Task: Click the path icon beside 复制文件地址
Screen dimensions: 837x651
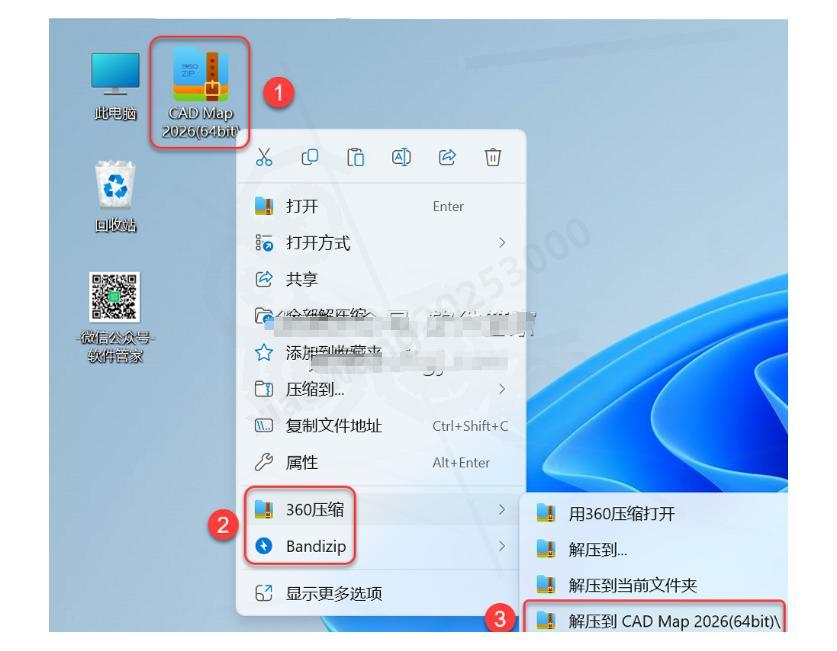Action: coord(264,426)
